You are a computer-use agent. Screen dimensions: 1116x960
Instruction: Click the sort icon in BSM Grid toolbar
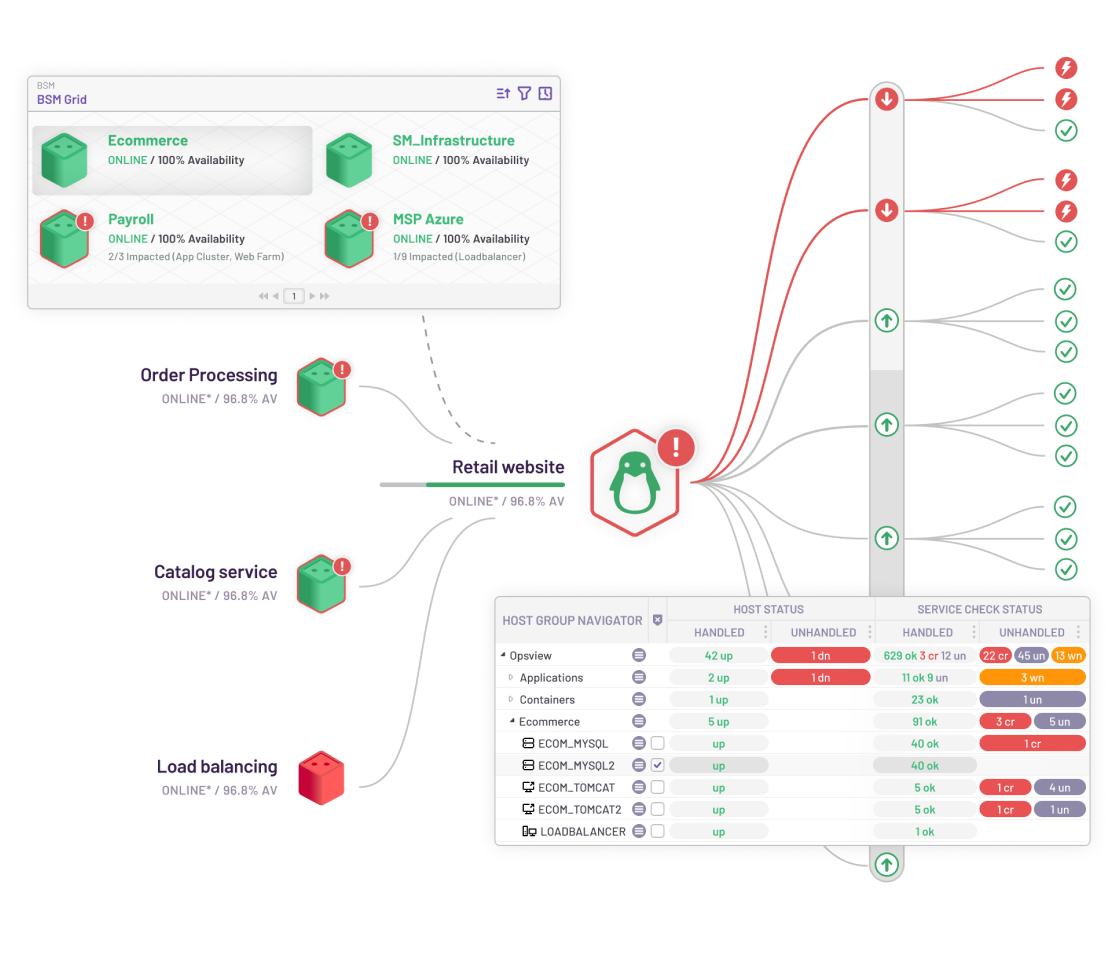pyautogui.click(x=502, y=93)
